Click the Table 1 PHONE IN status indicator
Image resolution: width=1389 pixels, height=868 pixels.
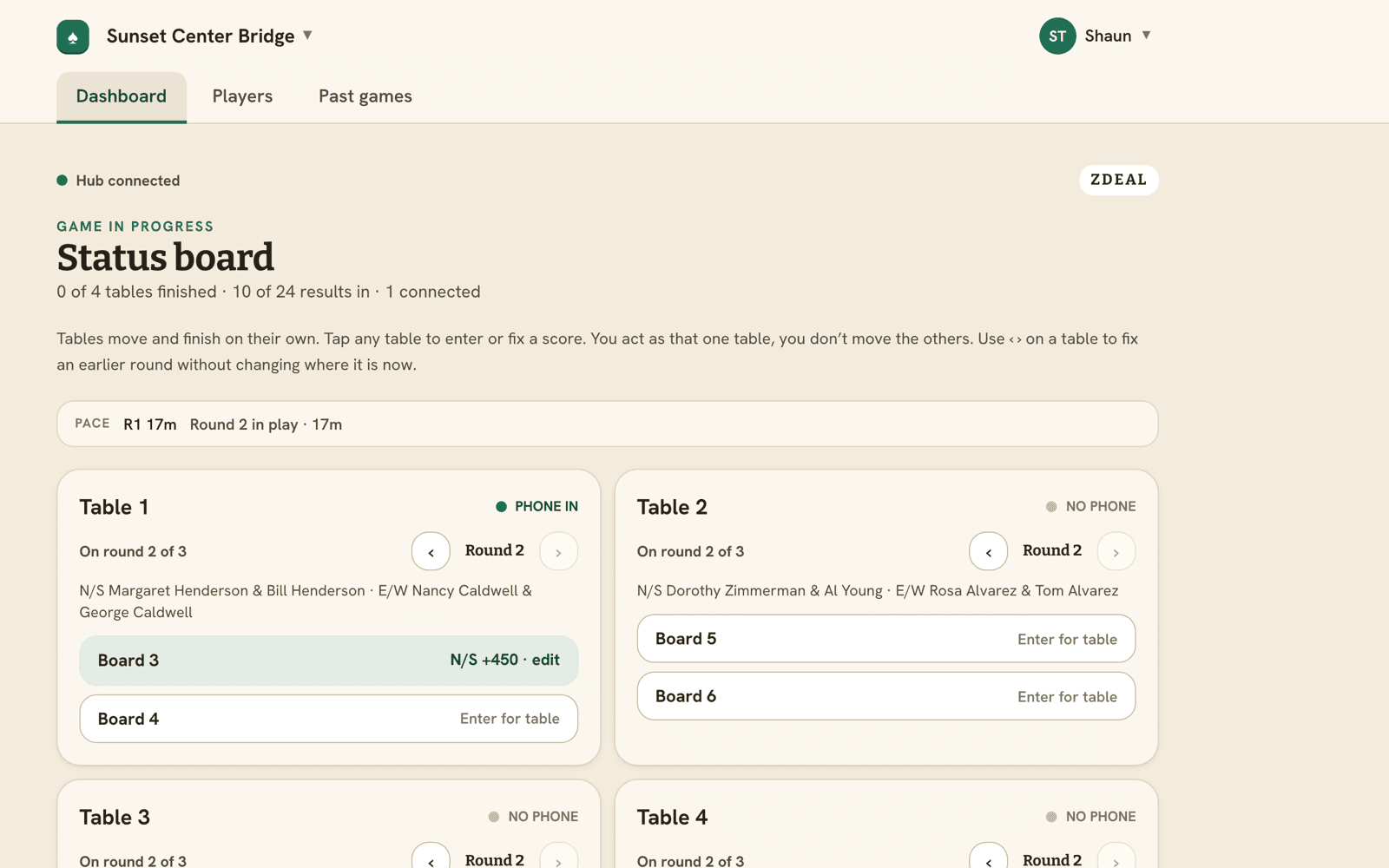click(x=537, y=506)
